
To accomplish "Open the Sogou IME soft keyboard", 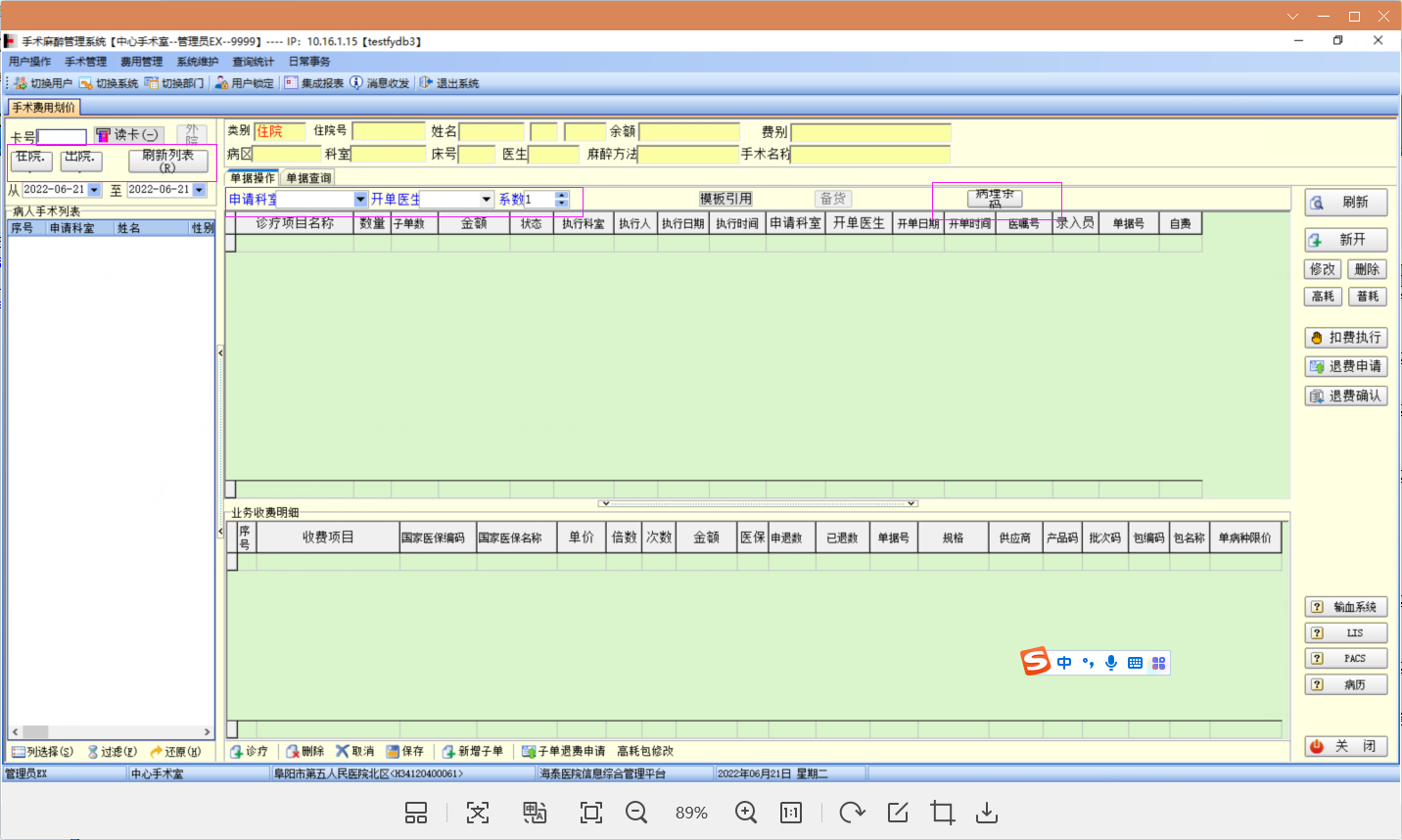I will pyautogui.click(x=1135, y=663).
